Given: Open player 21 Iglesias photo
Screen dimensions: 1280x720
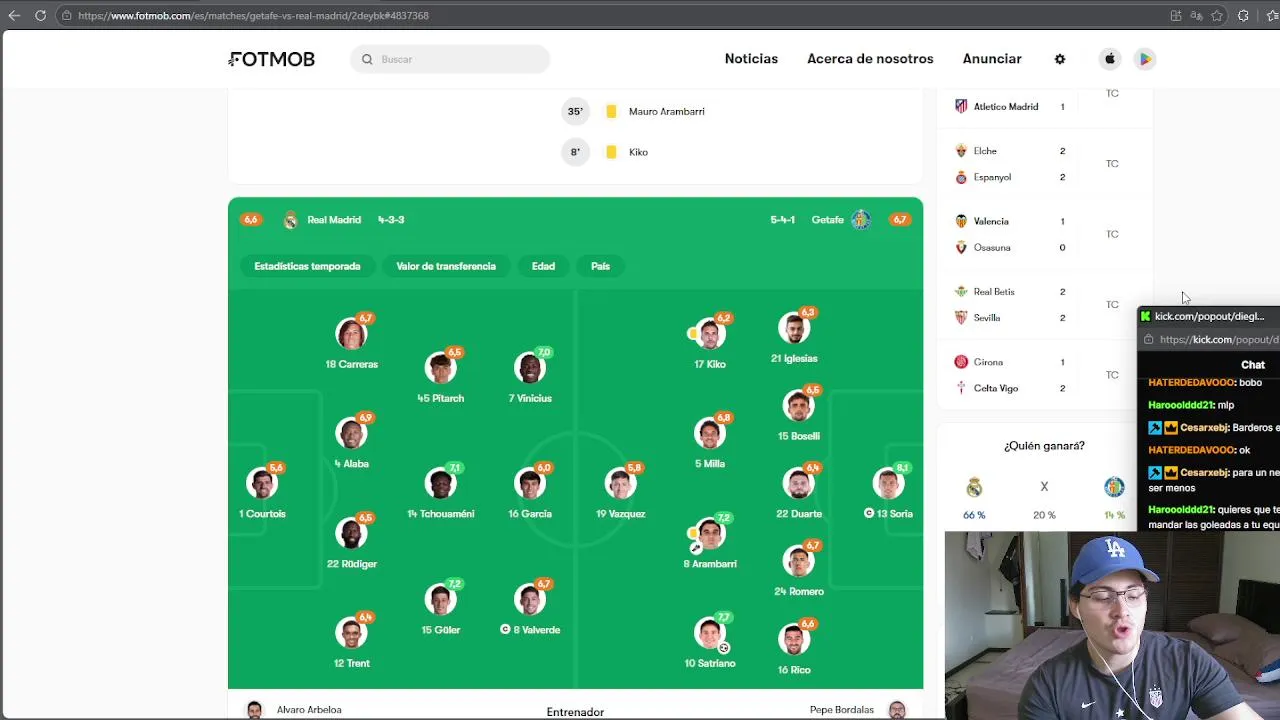Looking at the screenshot, I should 794,328.
